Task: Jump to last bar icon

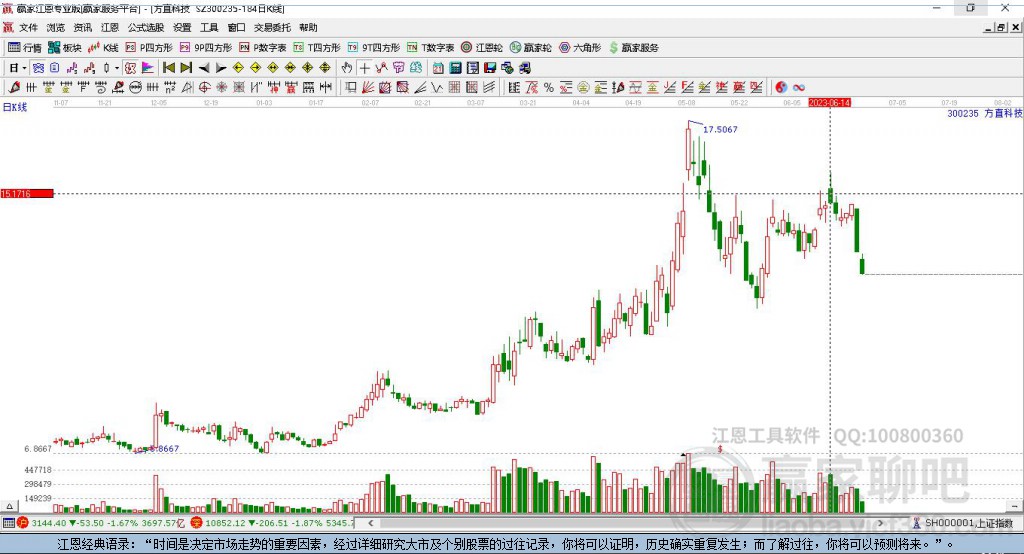Action: pyautogui.click(x=186, y=68)
